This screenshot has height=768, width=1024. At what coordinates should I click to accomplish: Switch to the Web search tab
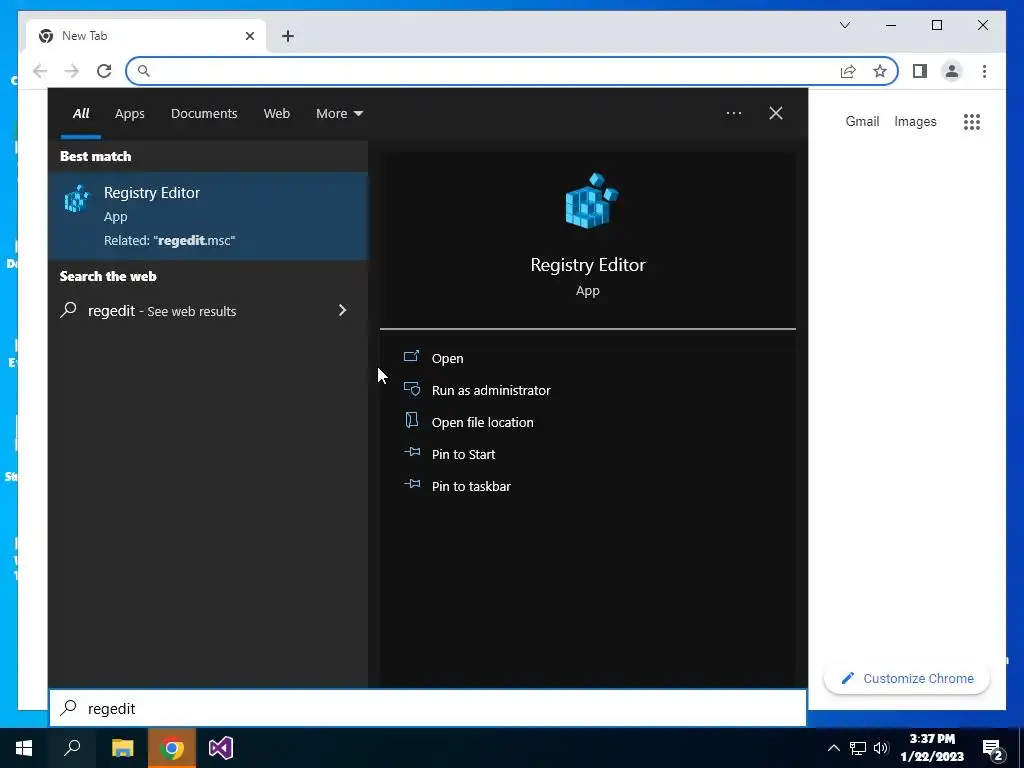[276, 113]
